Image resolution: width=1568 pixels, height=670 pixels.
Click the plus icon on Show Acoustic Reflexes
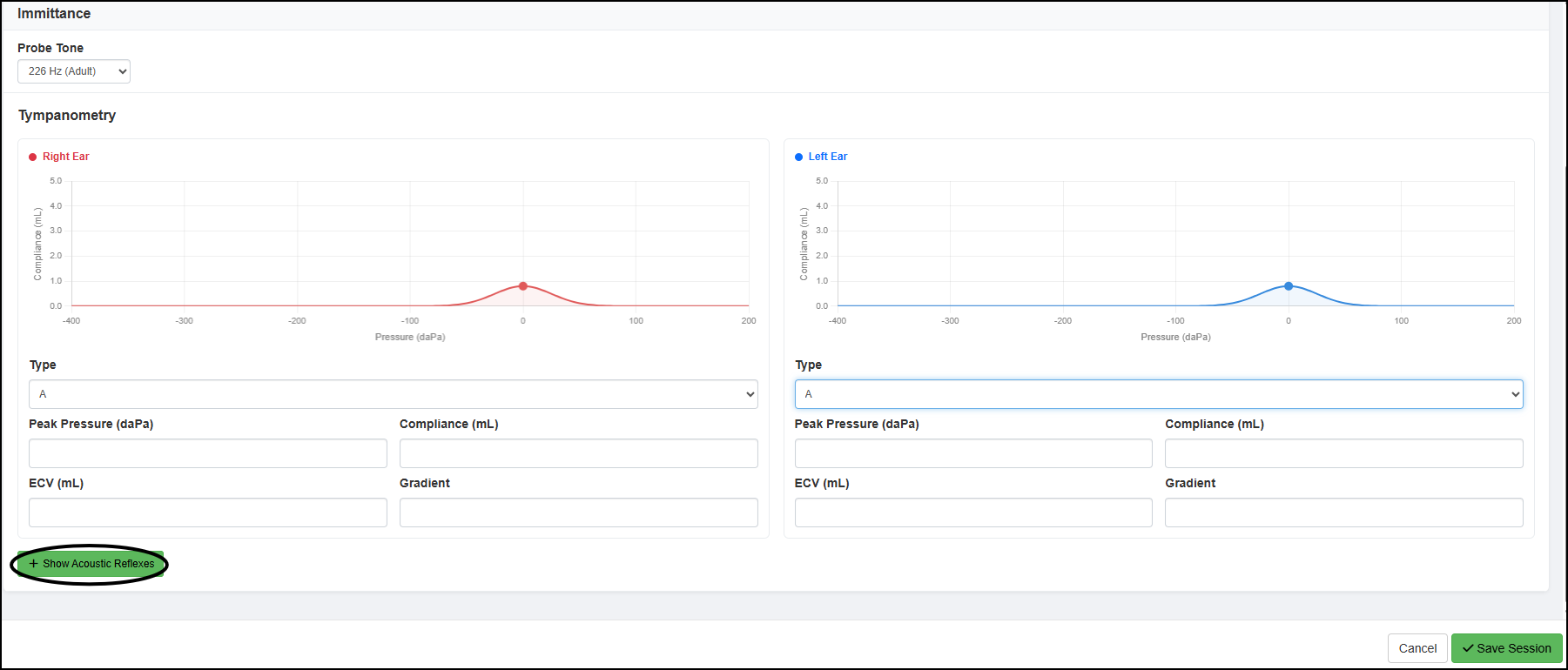coord(34,564)
